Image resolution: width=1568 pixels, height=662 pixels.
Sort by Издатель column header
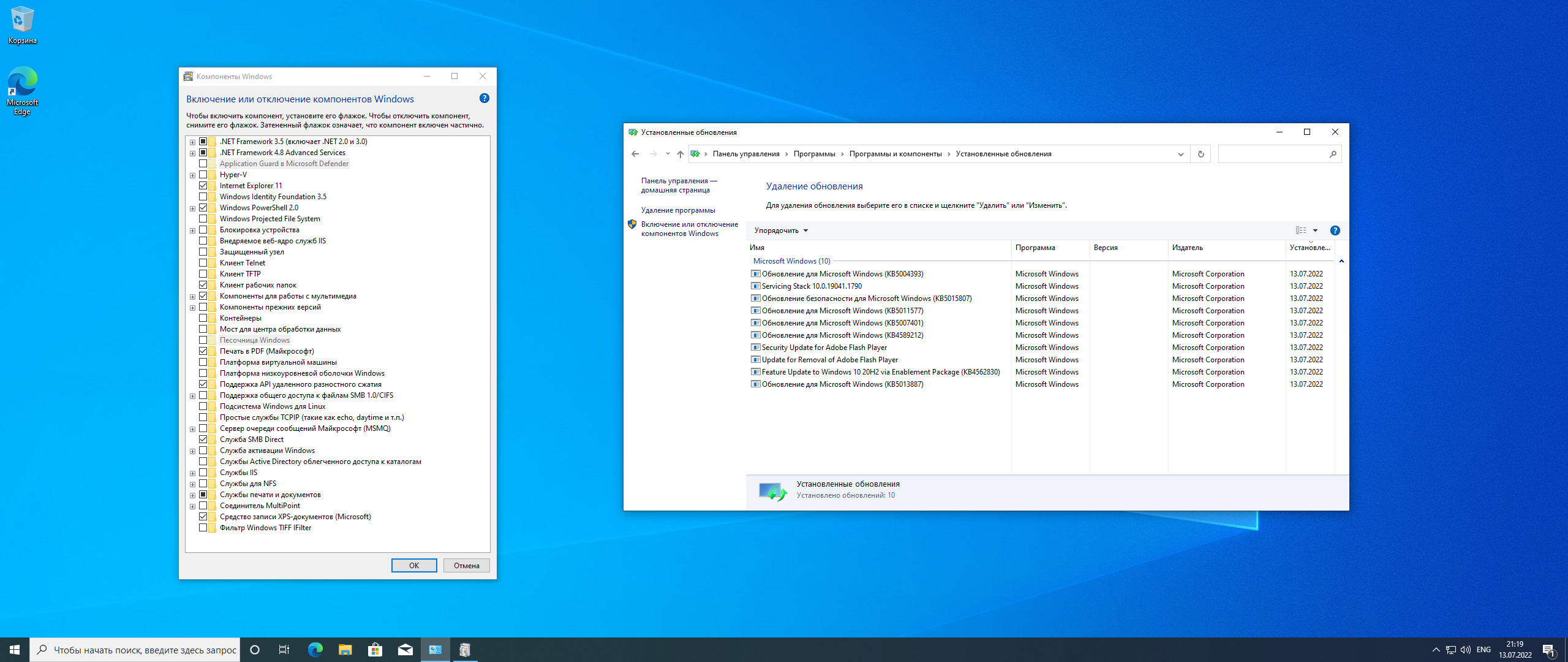(1226, 248)
